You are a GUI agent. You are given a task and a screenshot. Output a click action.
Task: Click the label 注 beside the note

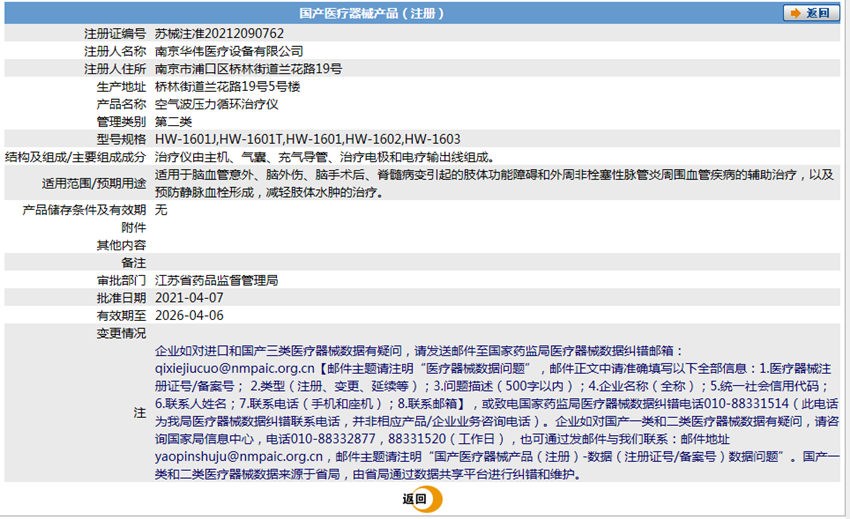pos(140,413)
